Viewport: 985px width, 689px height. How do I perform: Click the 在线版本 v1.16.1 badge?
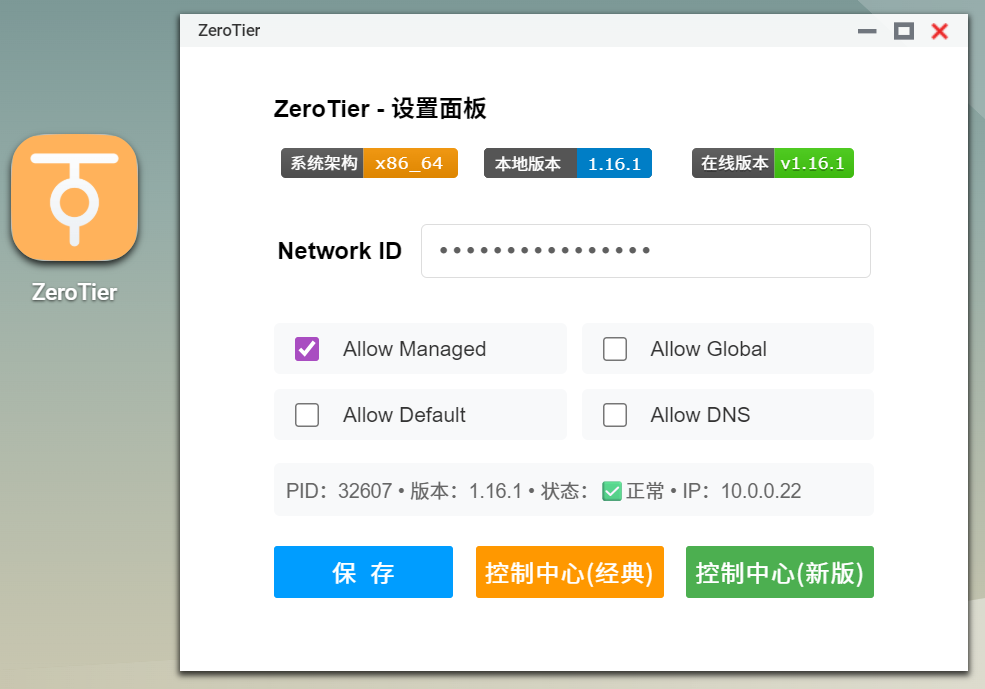pos(773,163)
